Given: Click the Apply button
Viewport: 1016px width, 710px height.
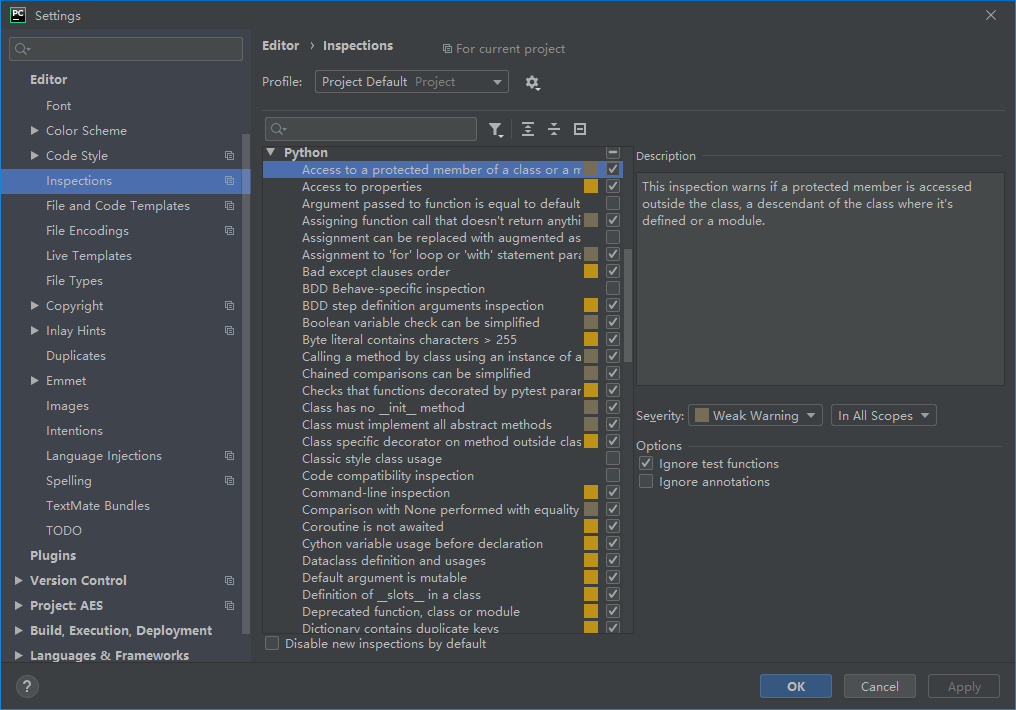Looking at the screenshot, I should [964, 686].
